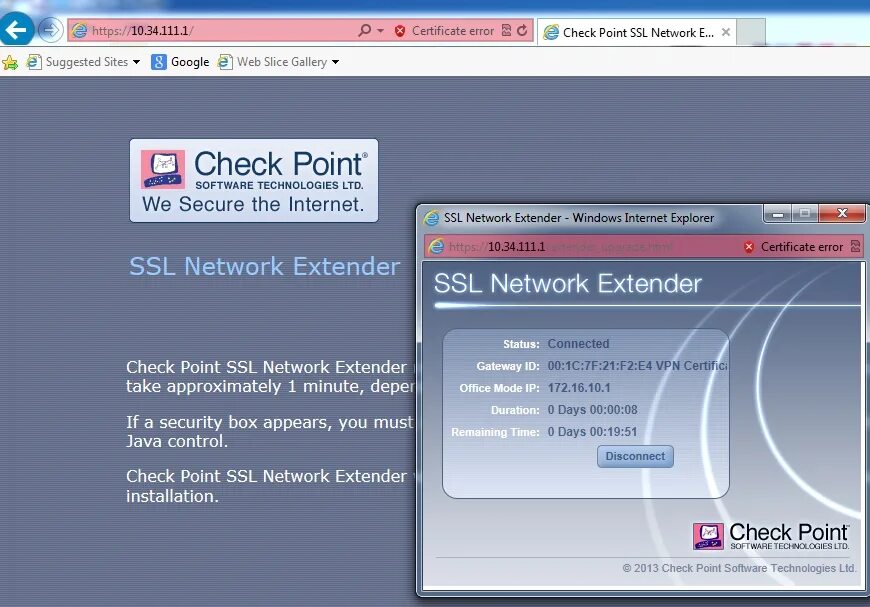Click the Web Slice Gallery page icon
The image size is (870, 607).
click(x=225, y=62)
